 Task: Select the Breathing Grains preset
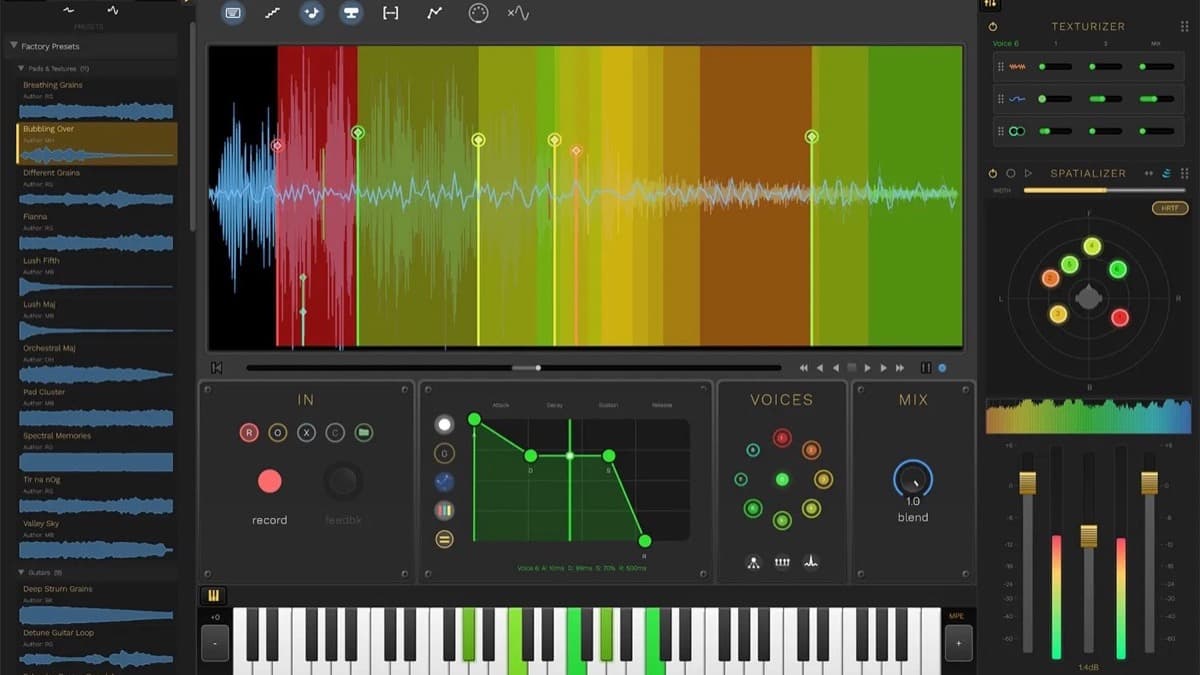coord(98,100)
